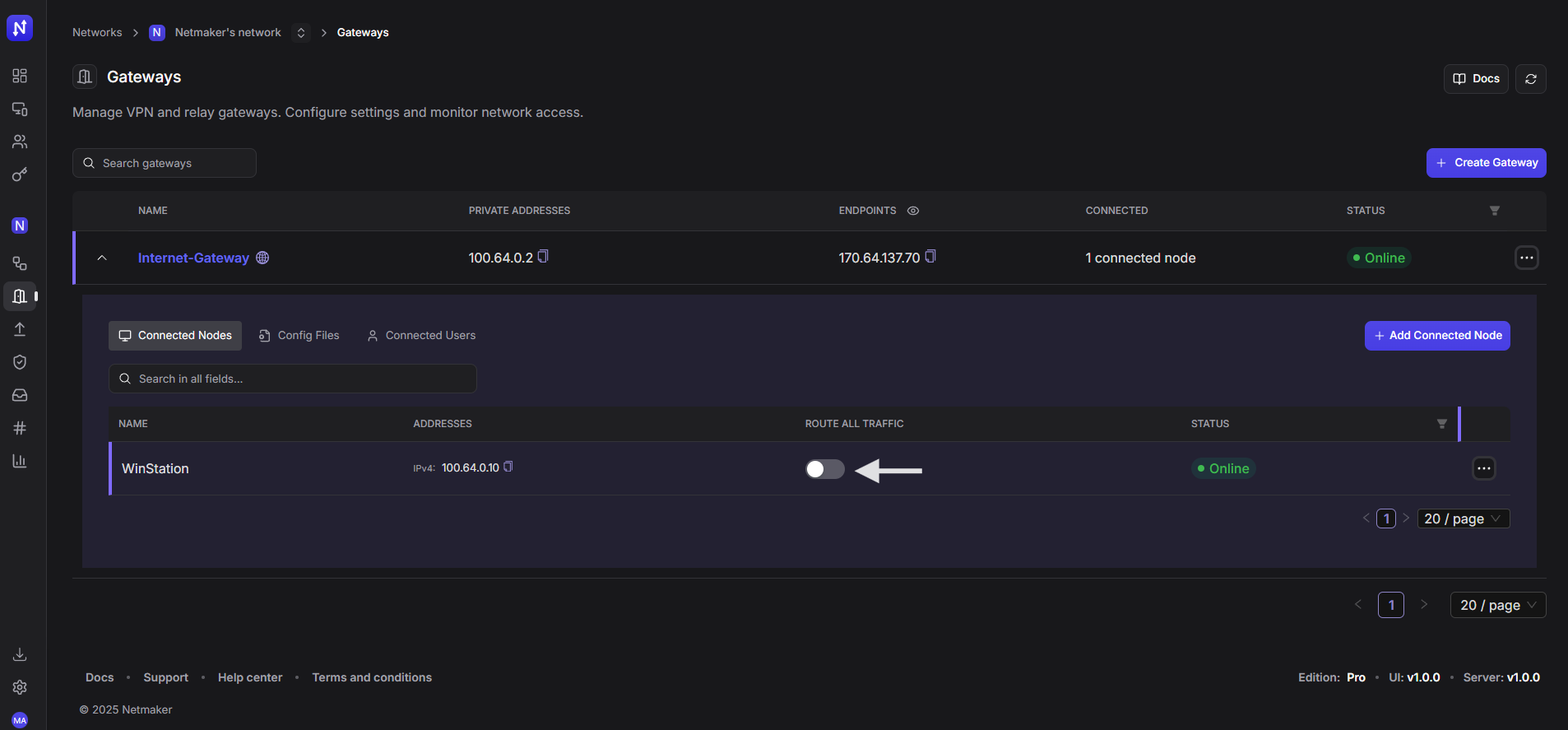This screenshot has width=1568, height=730.
Task: Copy the endpoint address 170.64.137.70
Action: click(930, 257)
